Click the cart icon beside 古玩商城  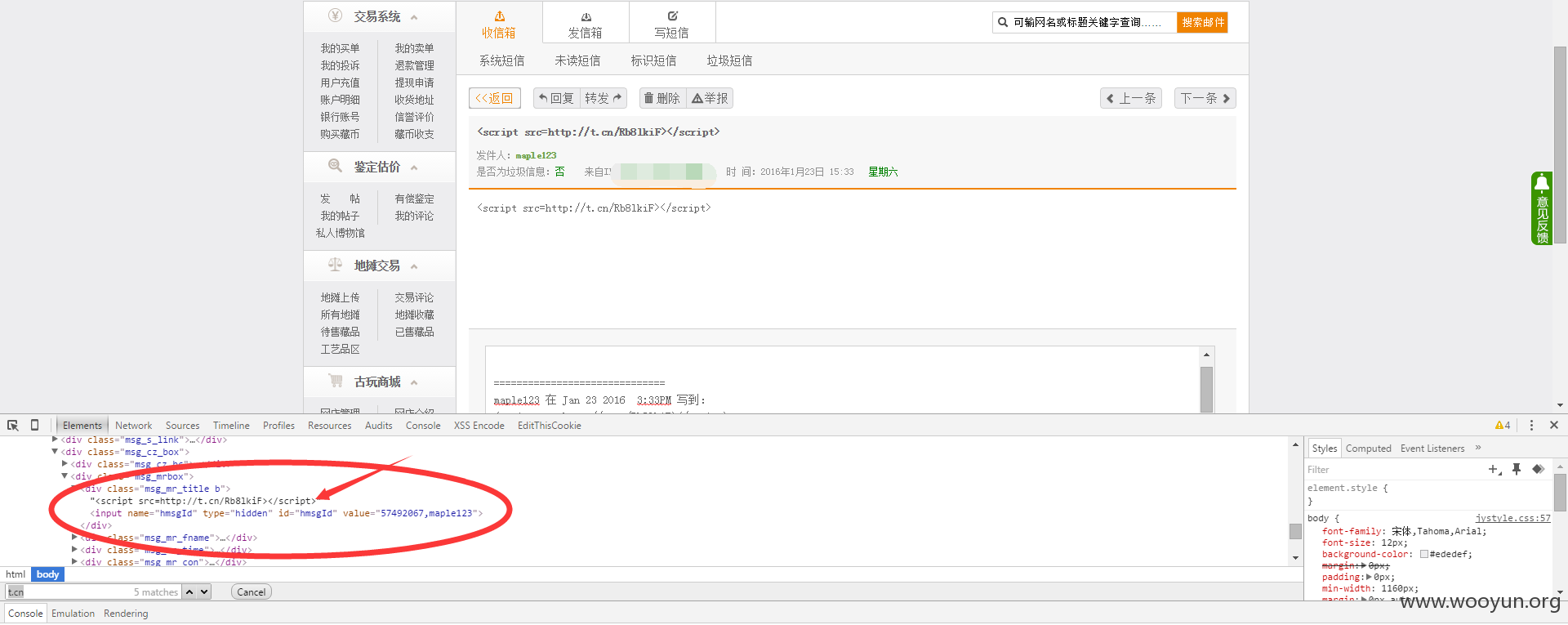(x=335, y=381)
